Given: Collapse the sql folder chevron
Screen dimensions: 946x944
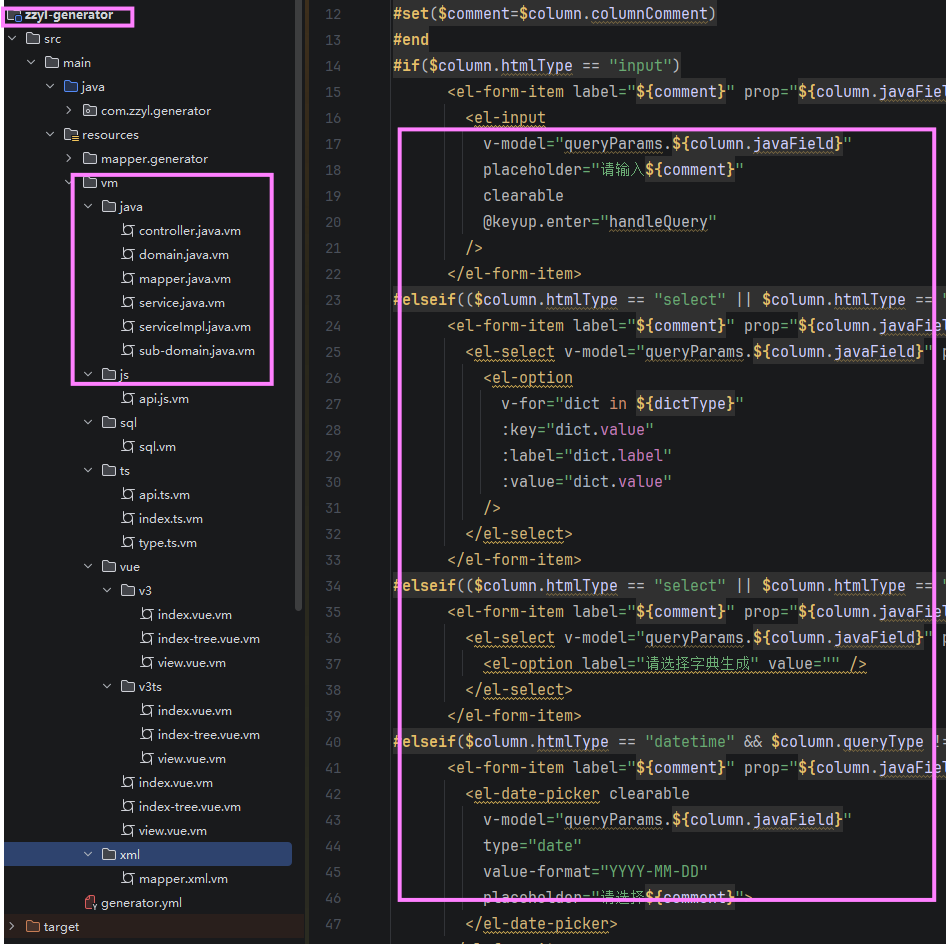Looking at the screenshot, I should pos(88,422).
